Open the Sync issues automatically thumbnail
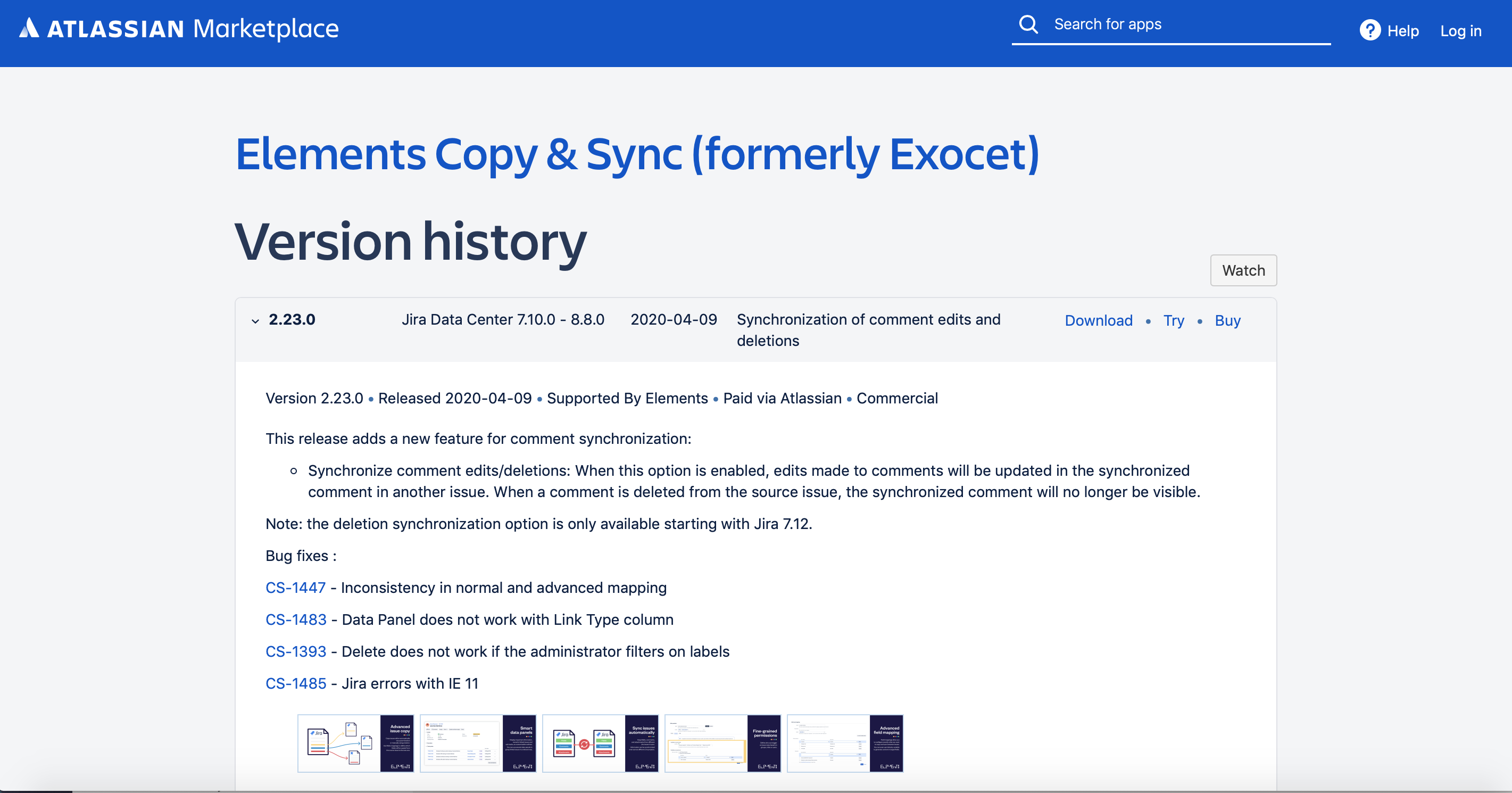 601,743
